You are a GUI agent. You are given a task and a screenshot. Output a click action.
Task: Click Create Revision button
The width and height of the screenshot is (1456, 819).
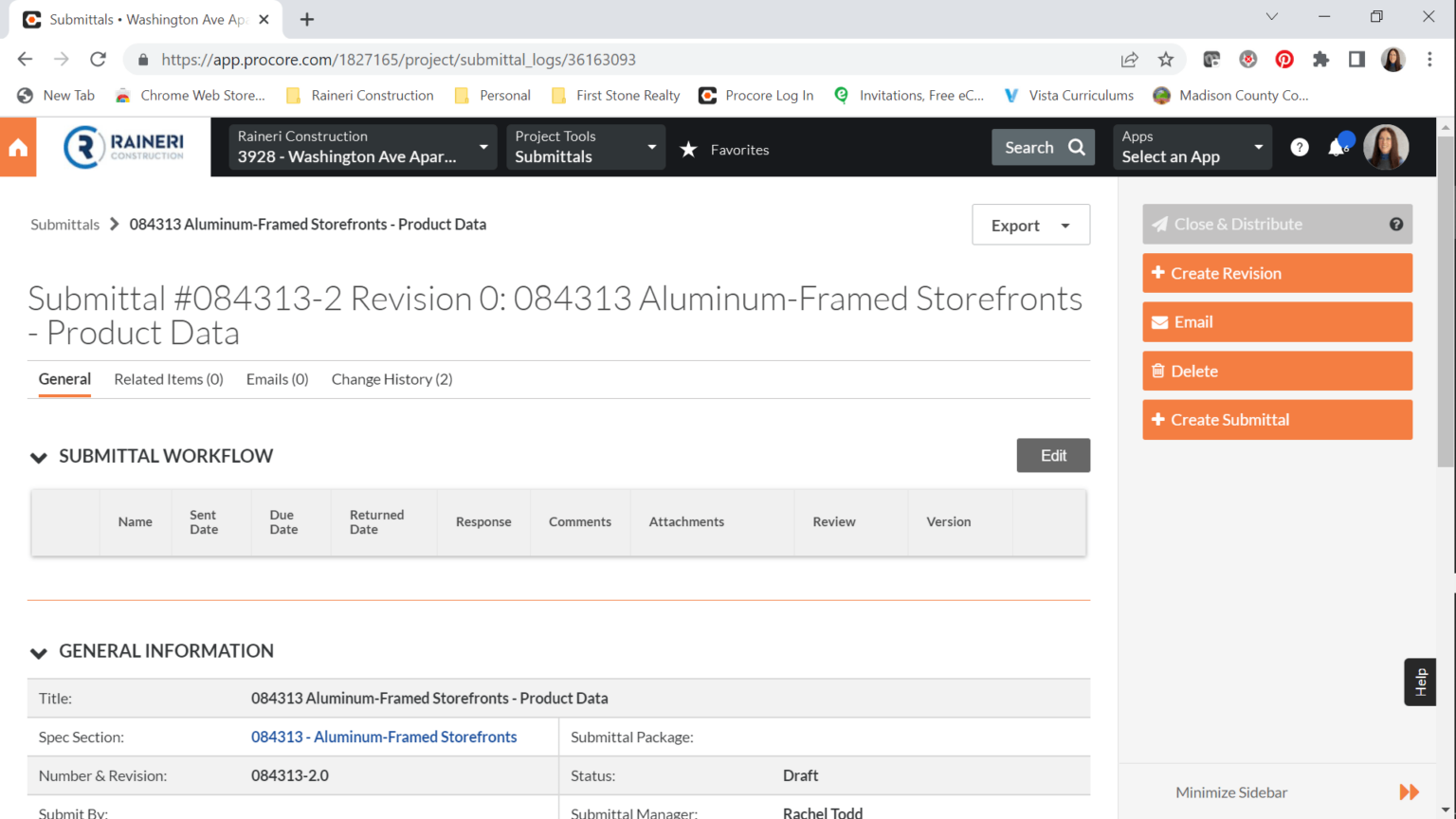[1278, 273]
